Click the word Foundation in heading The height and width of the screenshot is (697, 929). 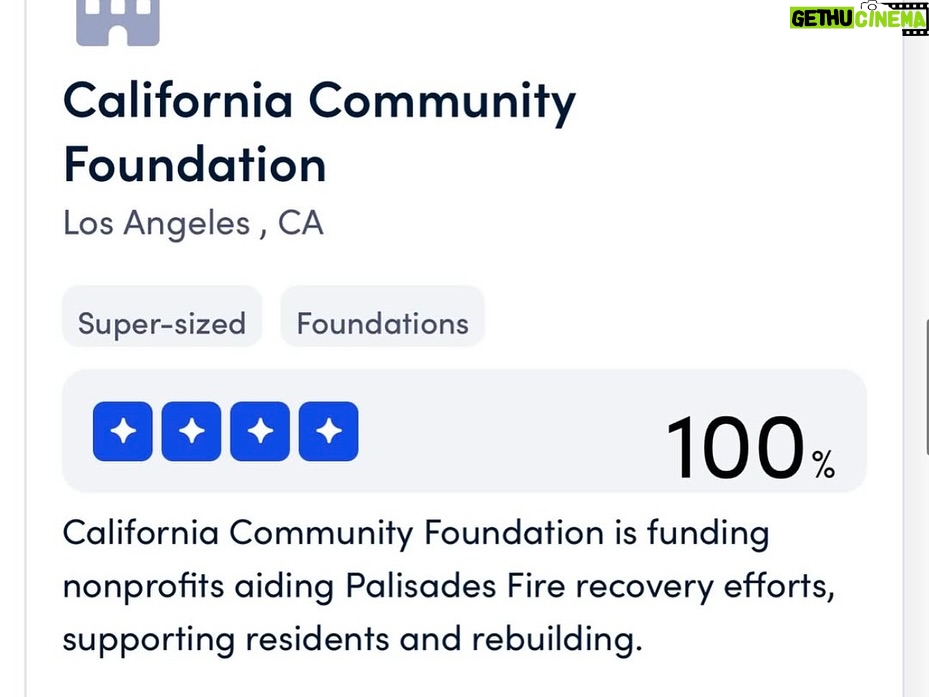point(195,164)
